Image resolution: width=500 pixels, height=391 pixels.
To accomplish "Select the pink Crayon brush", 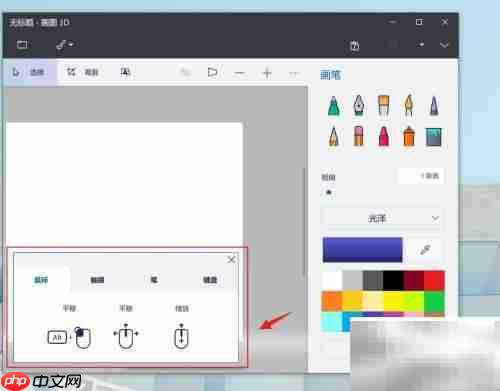I will coord(384,136).
